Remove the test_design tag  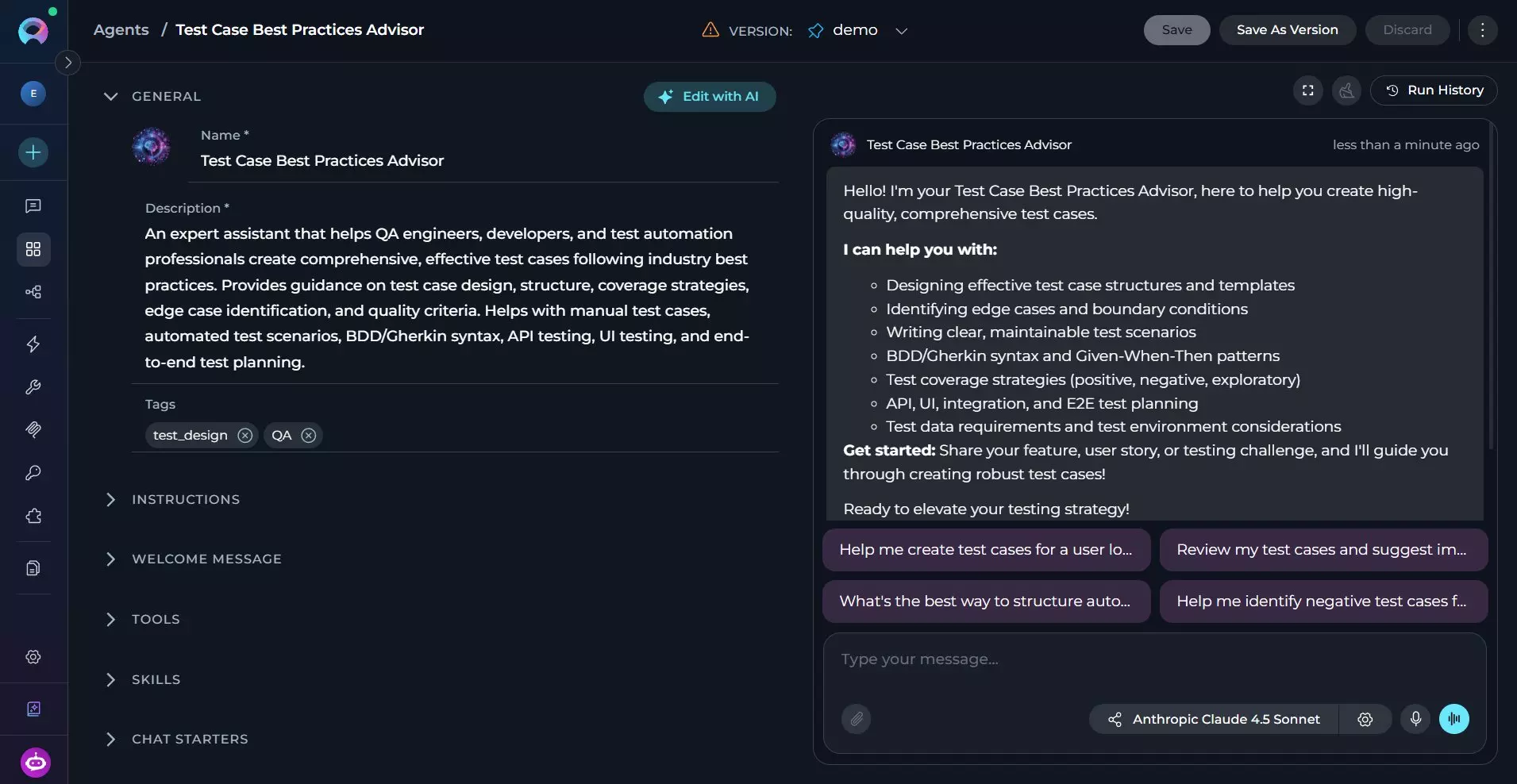[x=245, y=436]
